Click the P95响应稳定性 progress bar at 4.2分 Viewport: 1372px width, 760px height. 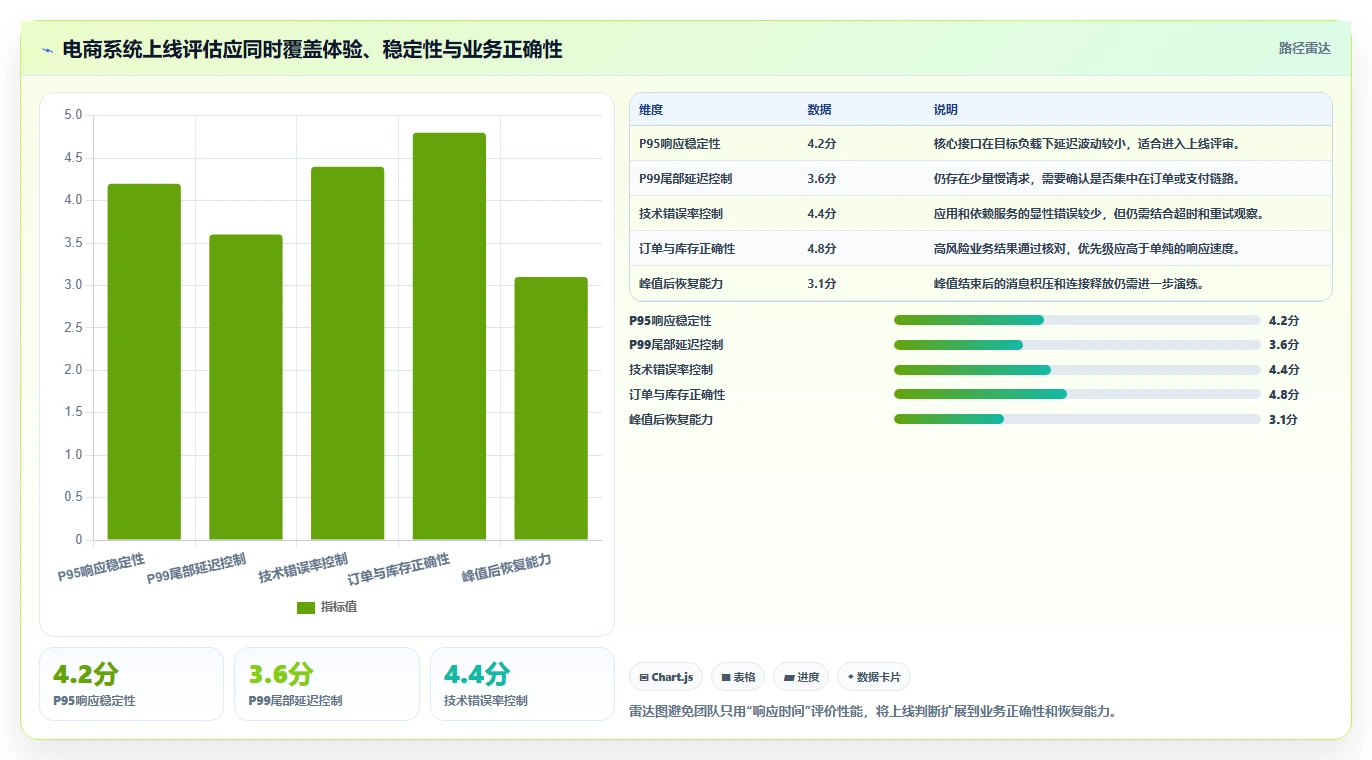point(1077,320)
